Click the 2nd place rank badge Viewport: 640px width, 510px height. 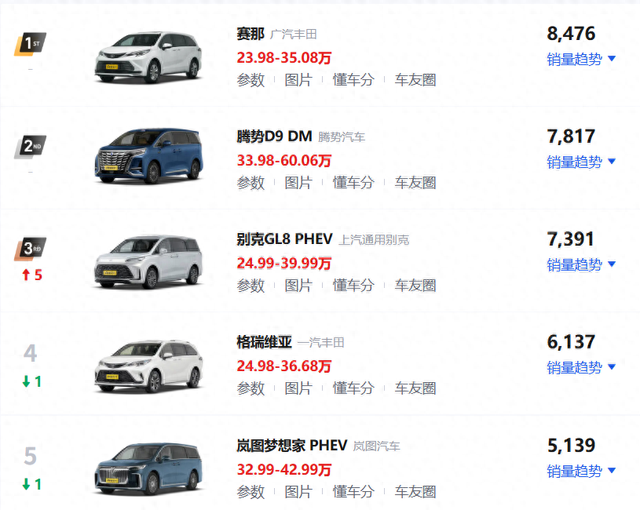click(30, 146)
